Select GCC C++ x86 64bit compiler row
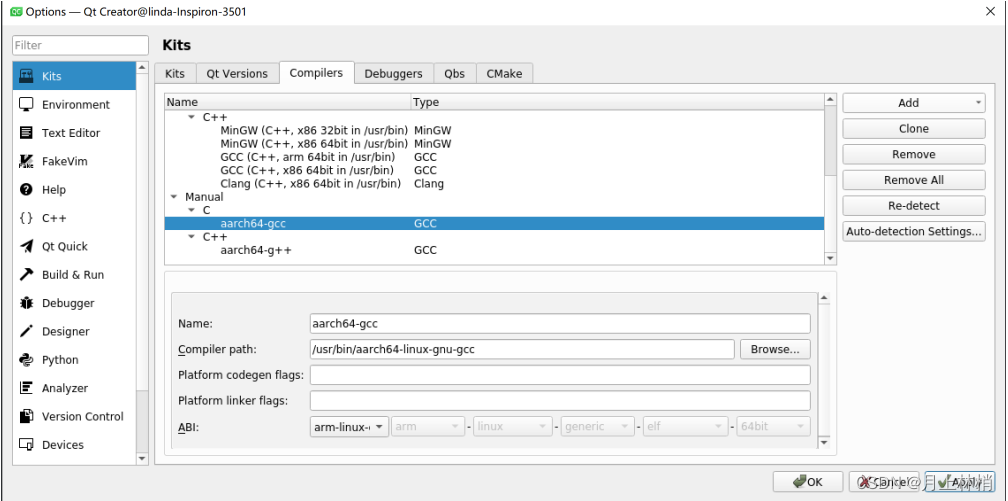The width and height of the screenshot is (1008, 501). [494, 170]
